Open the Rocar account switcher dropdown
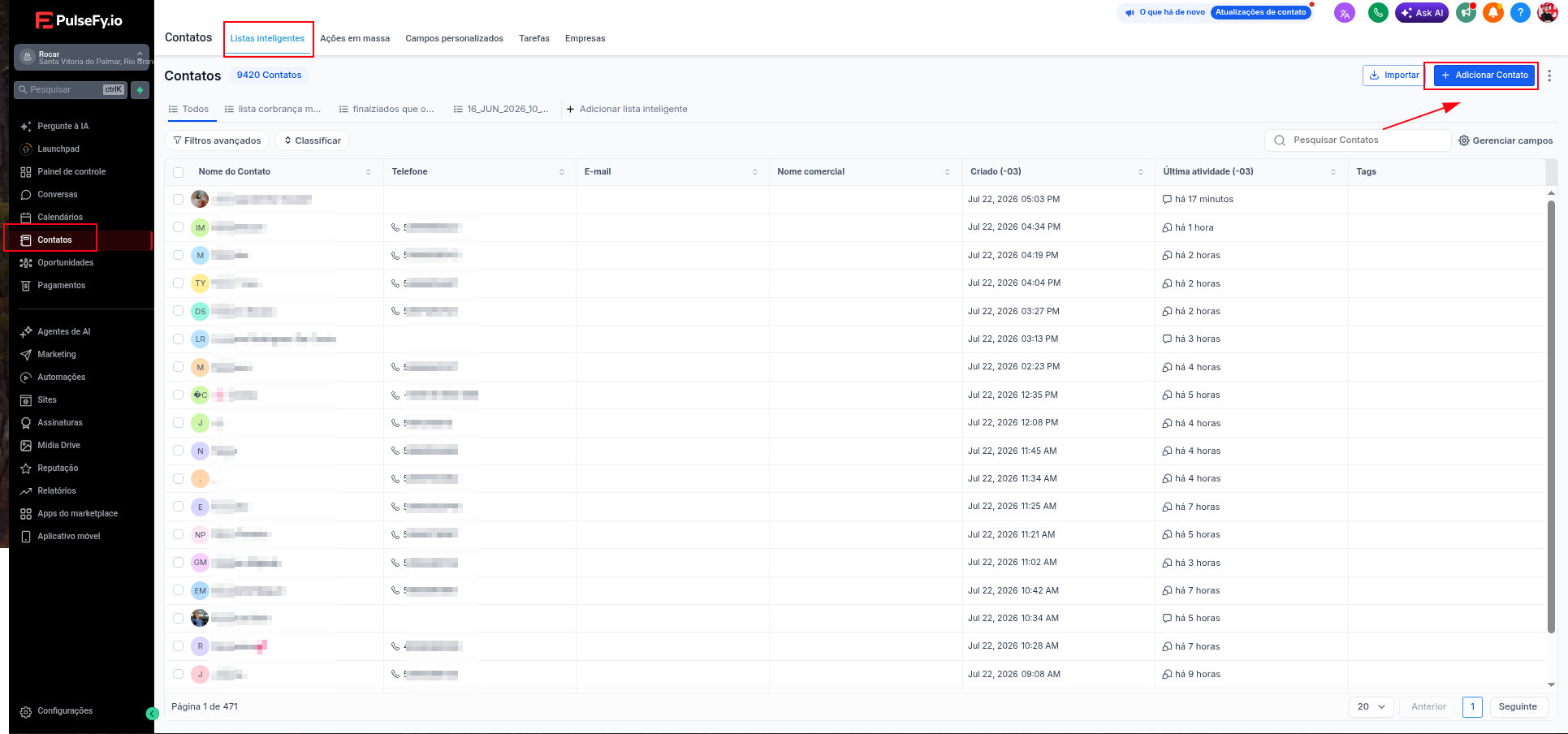1568x734 pixels. point(81,57)
